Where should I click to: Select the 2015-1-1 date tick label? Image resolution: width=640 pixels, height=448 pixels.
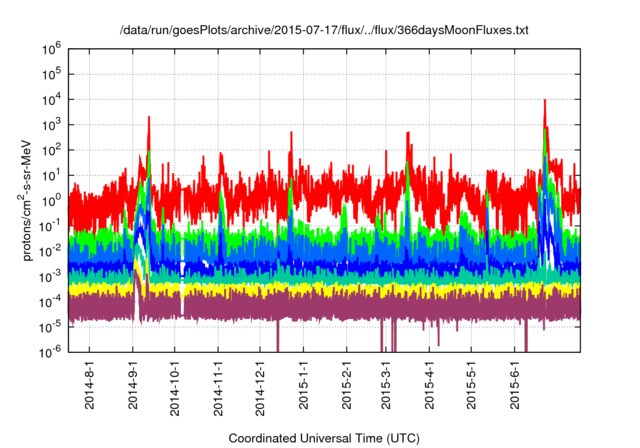pyautogui.click(x=302, y=386)
